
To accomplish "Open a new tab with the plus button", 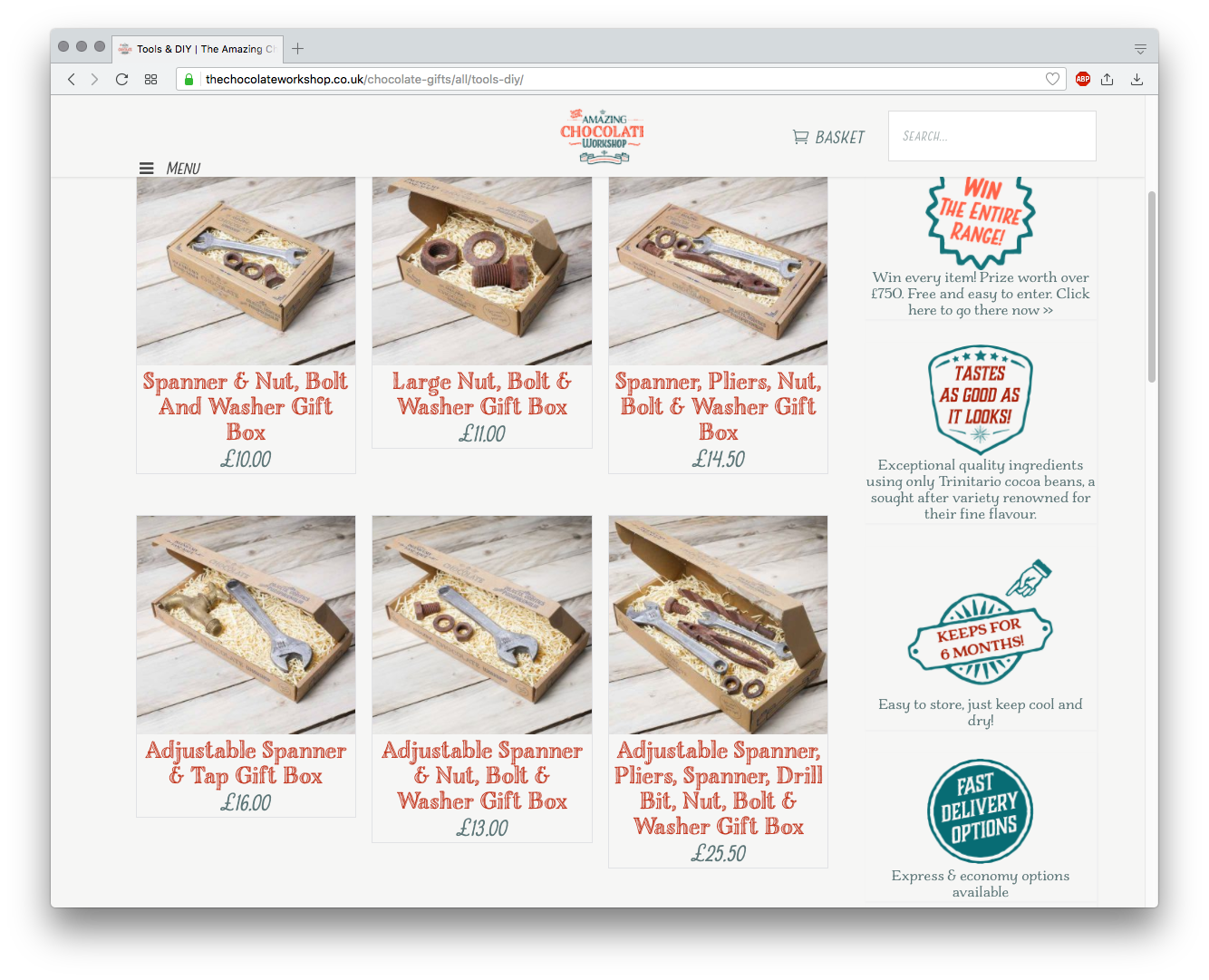I will (297, 48).
